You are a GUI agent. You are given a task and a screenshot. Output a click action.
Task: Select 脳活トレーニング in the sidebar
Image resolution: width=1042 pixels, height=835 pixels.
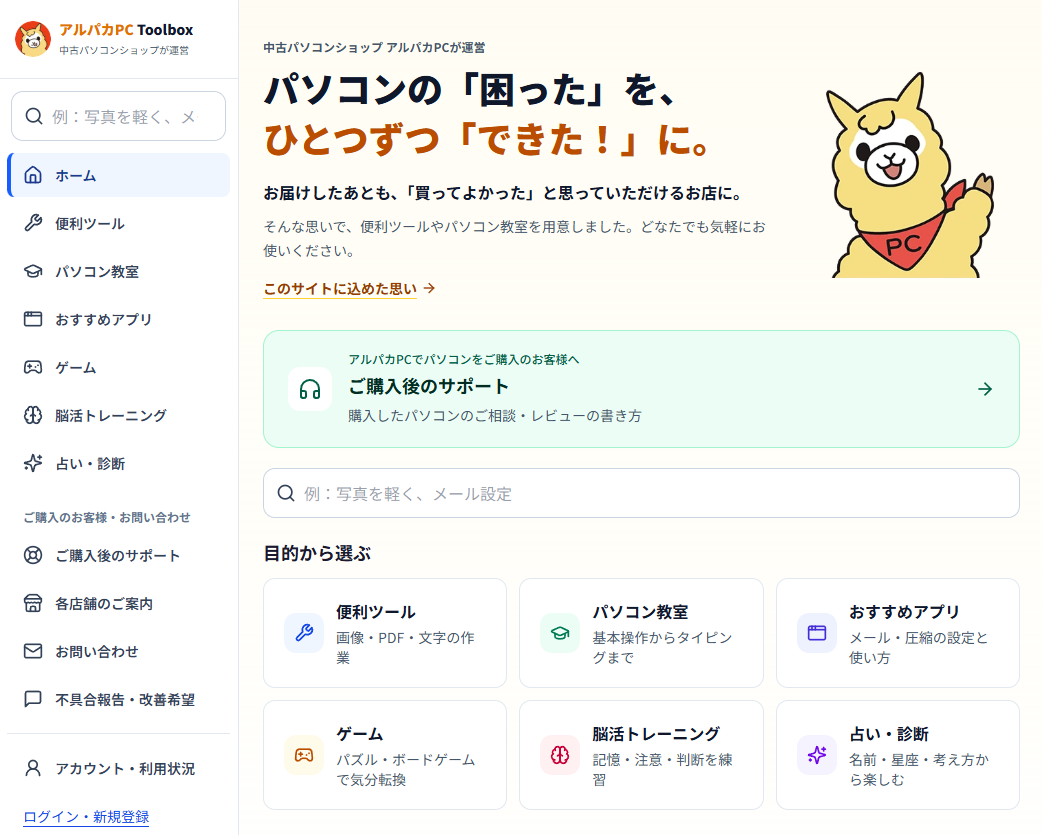click(x=118, y=415)
